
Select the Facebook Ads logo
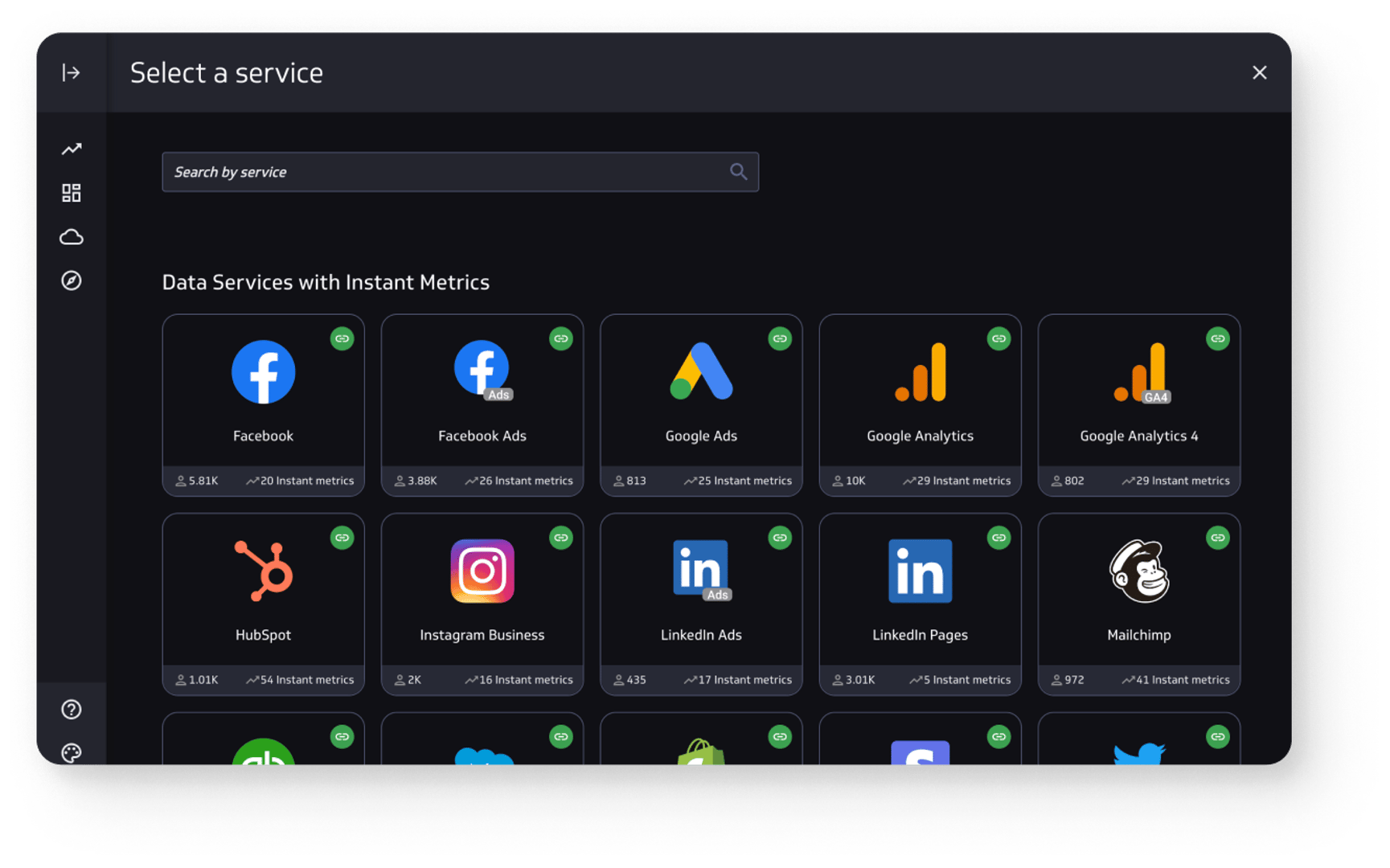pyautogui.click(x=482, y=371)
